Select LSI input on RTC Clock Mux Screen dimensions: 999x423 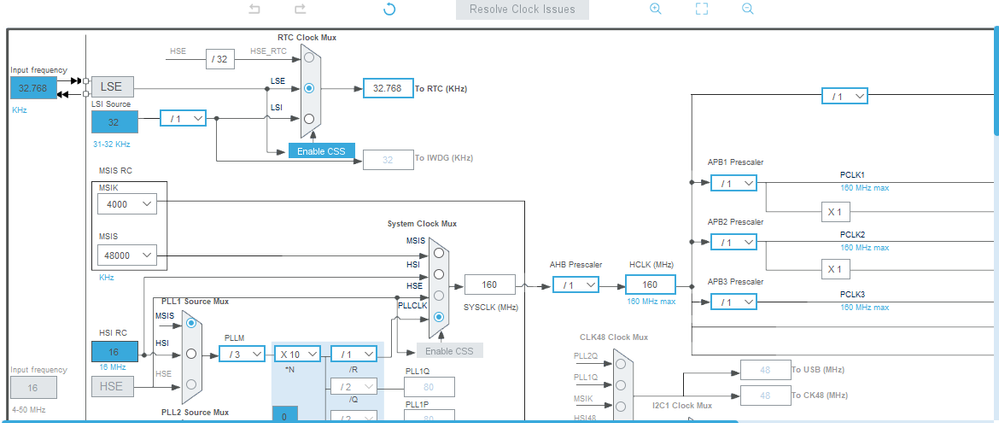click(x=309, y=118)
